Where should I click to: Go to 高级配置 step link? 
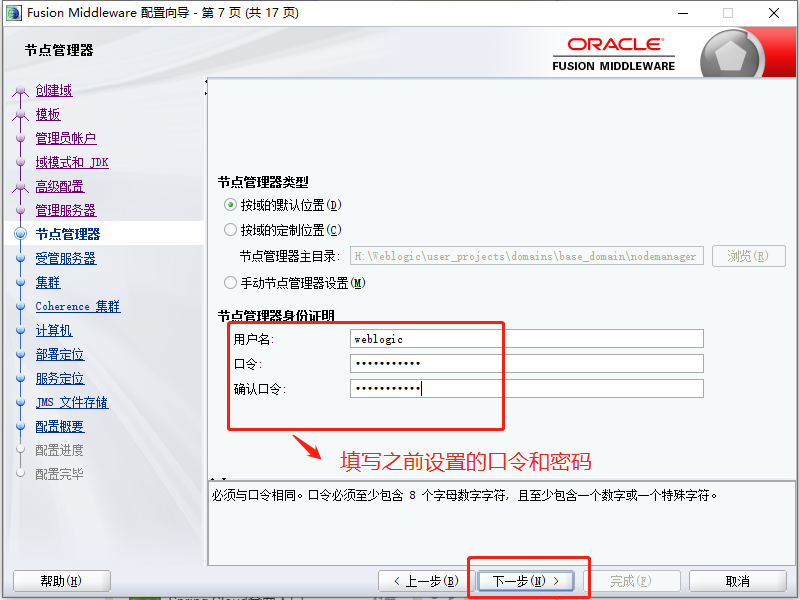(x=60, y=186)
